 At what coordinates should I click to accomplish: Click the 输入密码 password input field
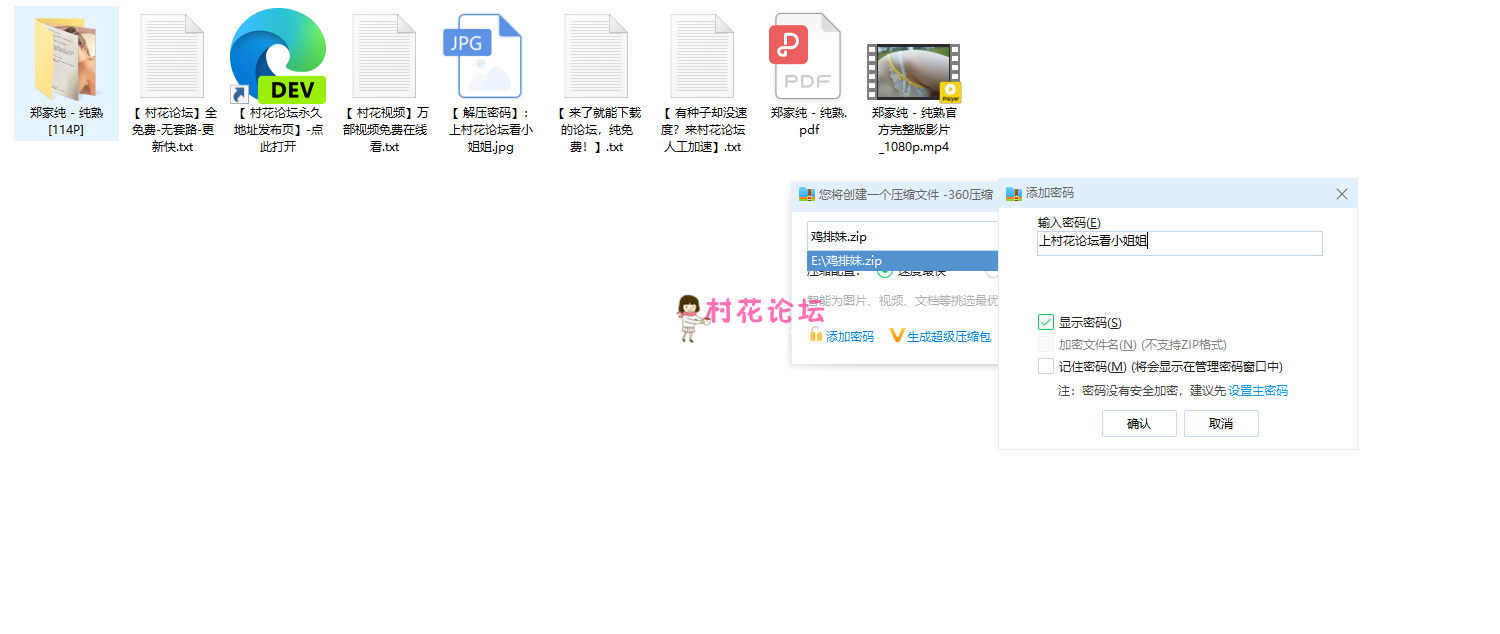click(1179, 242)
